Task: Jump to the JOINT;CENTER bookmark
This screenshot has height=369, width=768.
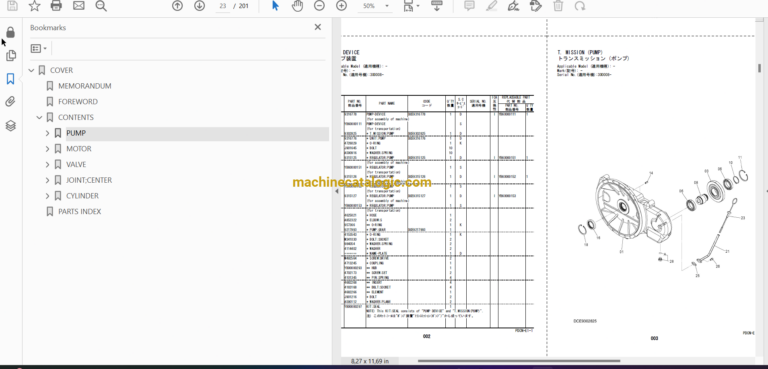Action: pos(89,180)
